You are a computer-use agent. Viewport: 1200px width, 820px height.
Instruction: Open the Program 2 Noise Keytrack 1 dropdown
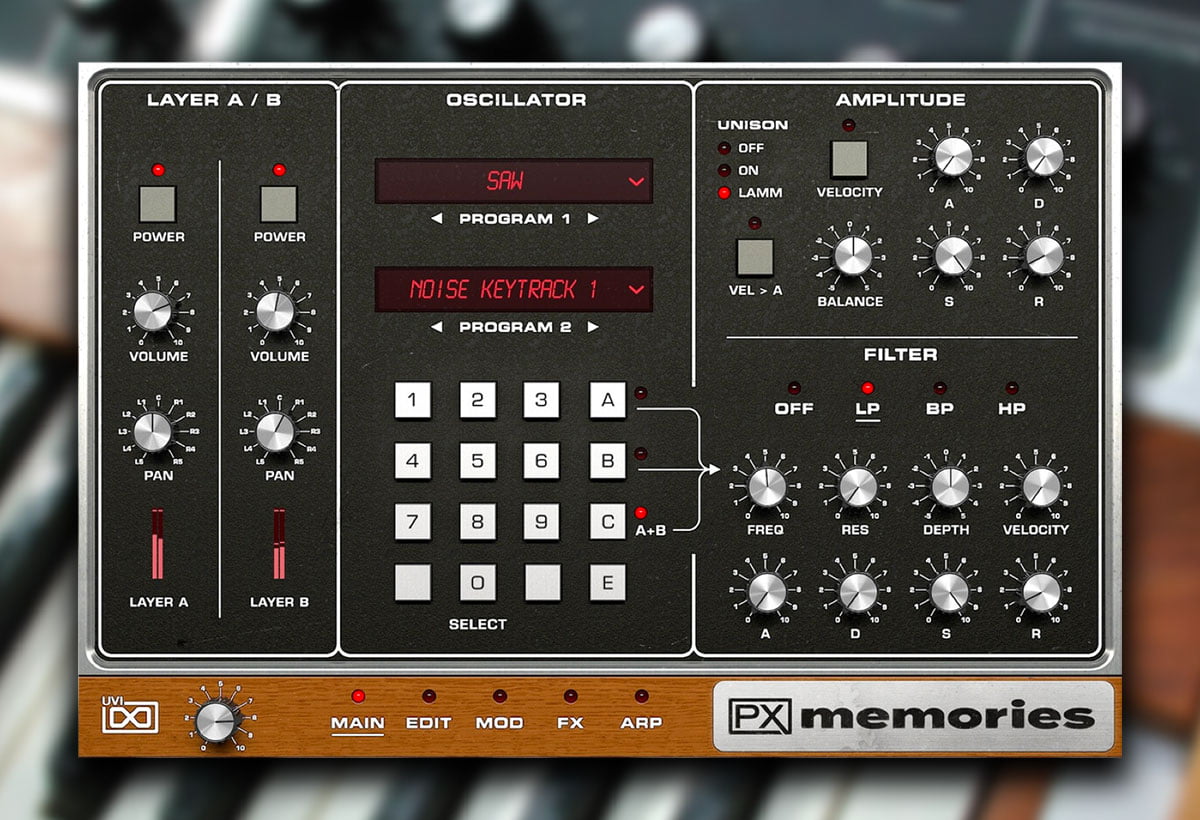point(514,290)
